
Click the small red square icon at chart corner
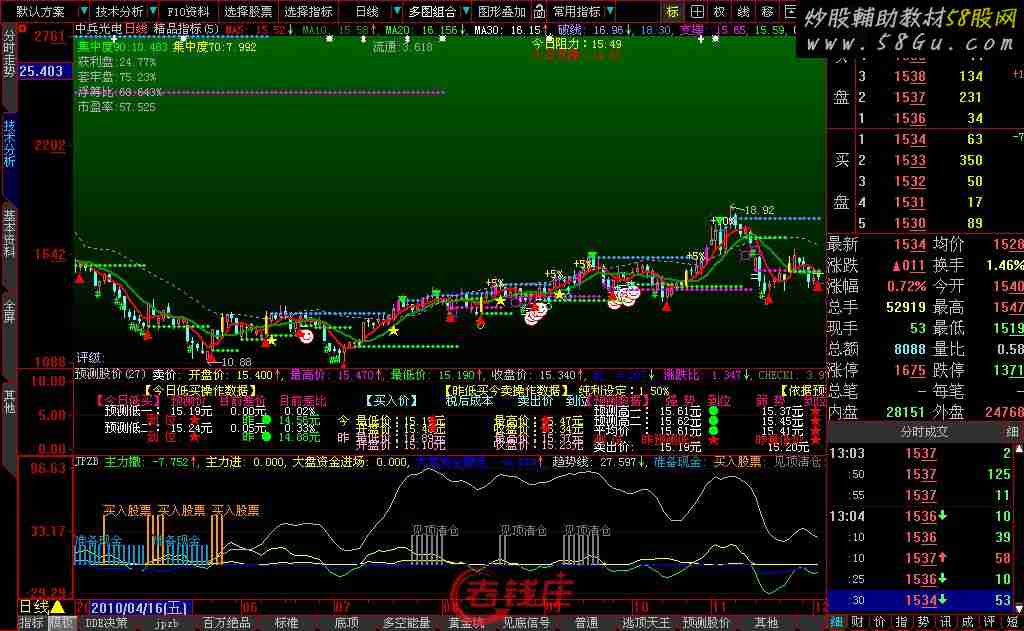(22, 28)
